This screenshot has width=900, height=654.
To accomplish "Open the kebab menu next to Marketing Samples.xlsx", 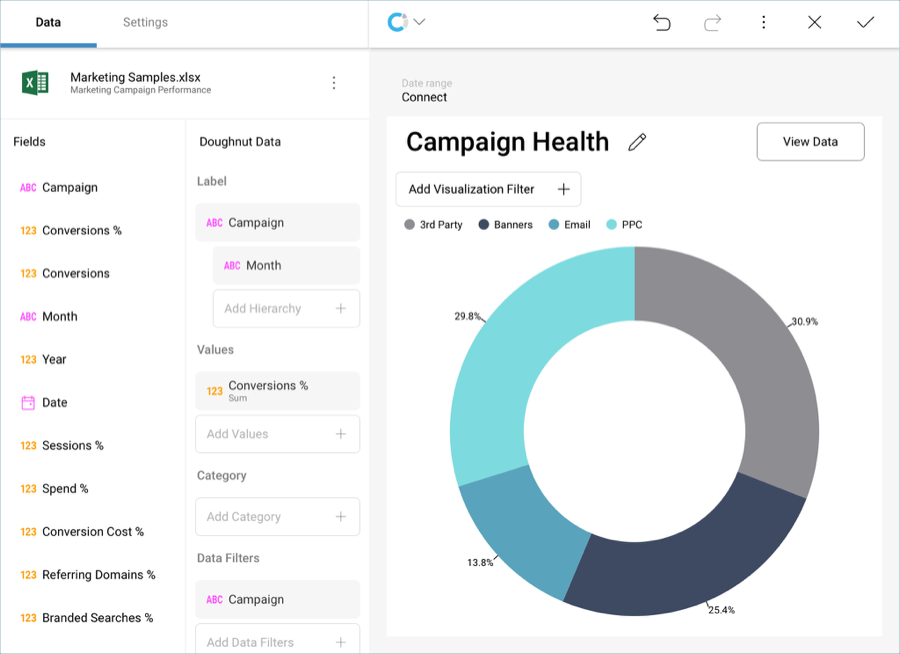I will [x=334, y=82].
